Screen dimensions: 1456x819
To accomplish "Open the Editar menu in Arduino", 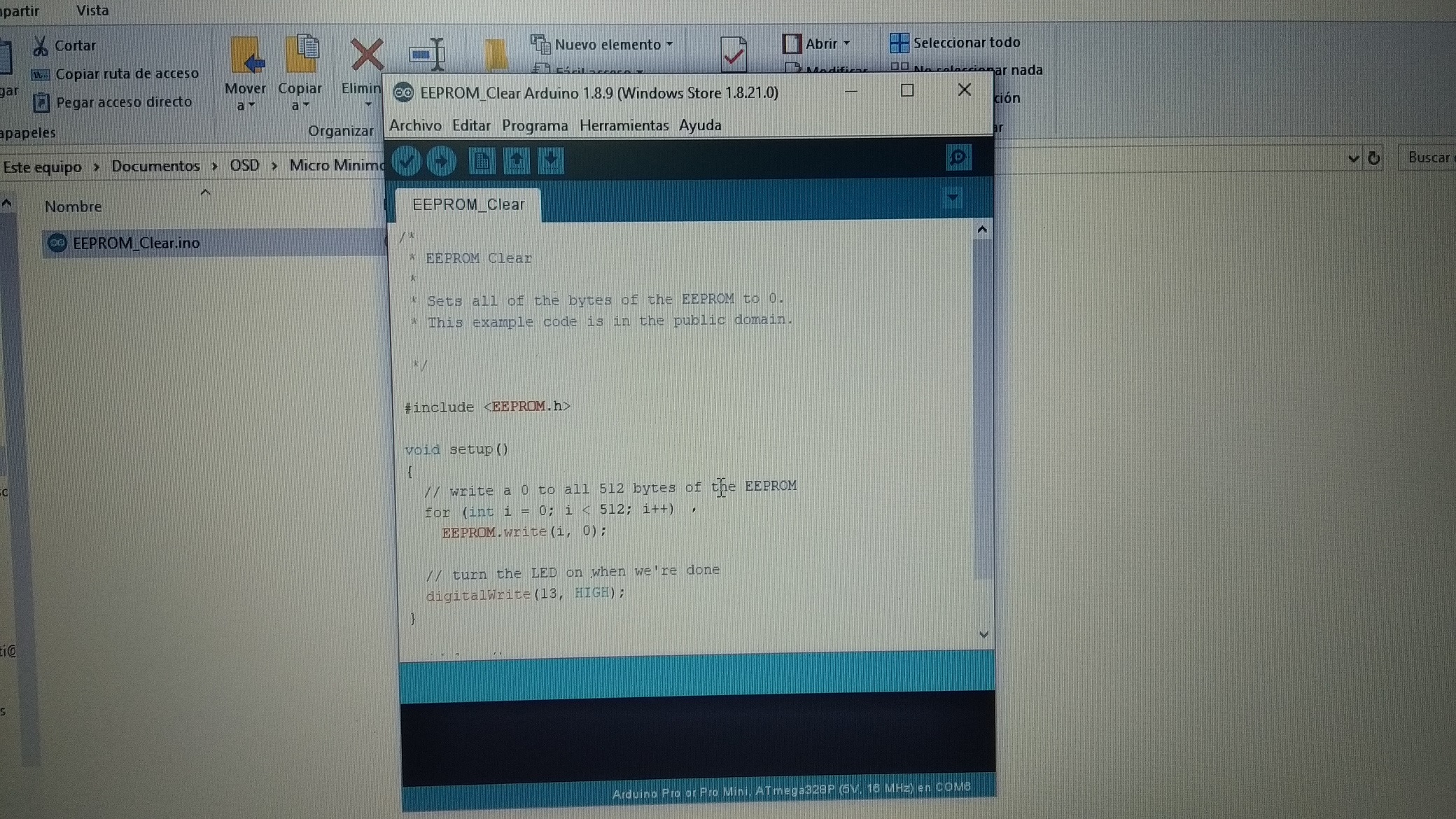I will pos(471,125).
